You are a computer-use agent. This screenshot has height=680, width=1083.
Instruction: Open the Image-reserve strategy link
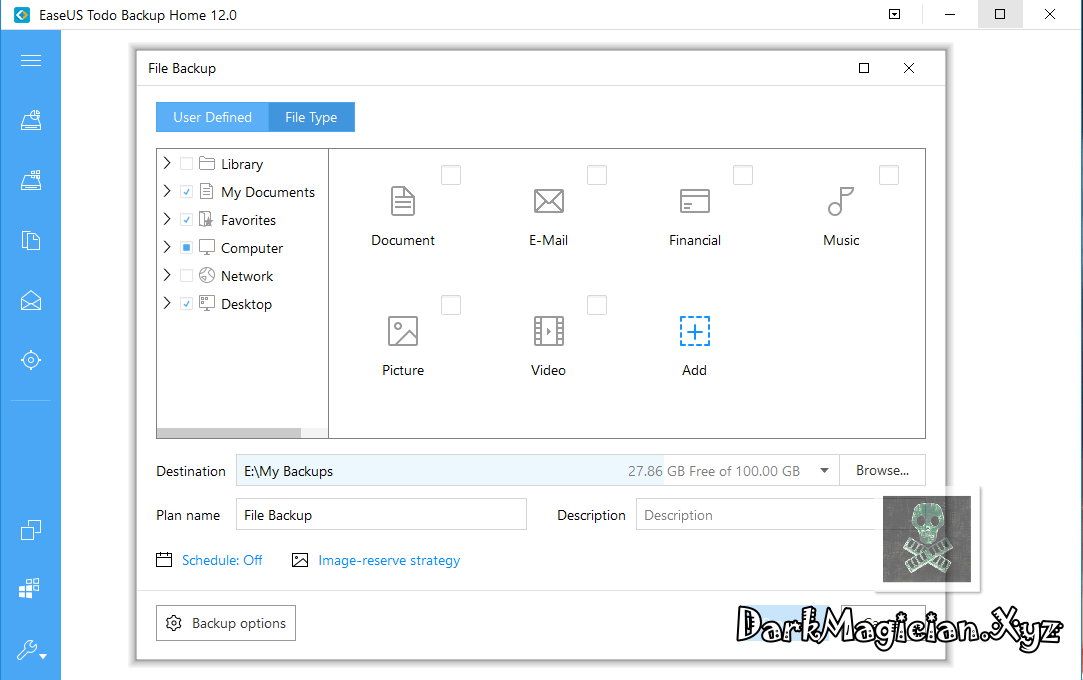pos(389,561)
